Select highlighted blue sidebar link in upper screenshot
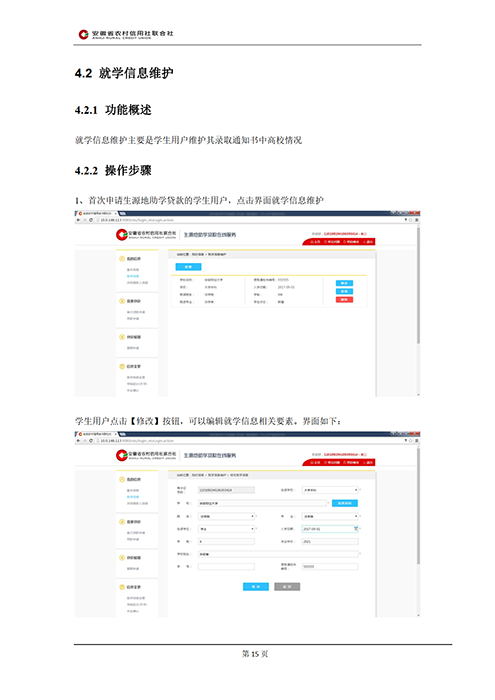The width and height of the screenshot is (495, 700). (133, 276)
